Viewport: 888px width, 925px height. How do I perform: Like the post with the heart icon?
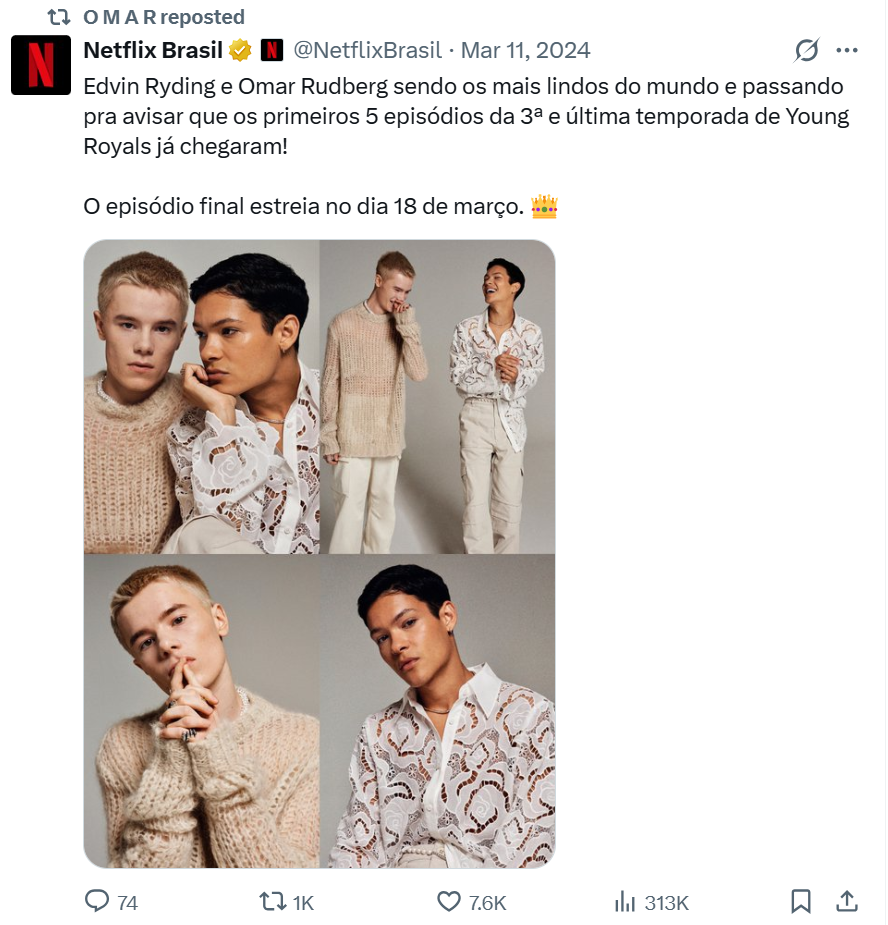pyautogui.click(x=449, y=902)
